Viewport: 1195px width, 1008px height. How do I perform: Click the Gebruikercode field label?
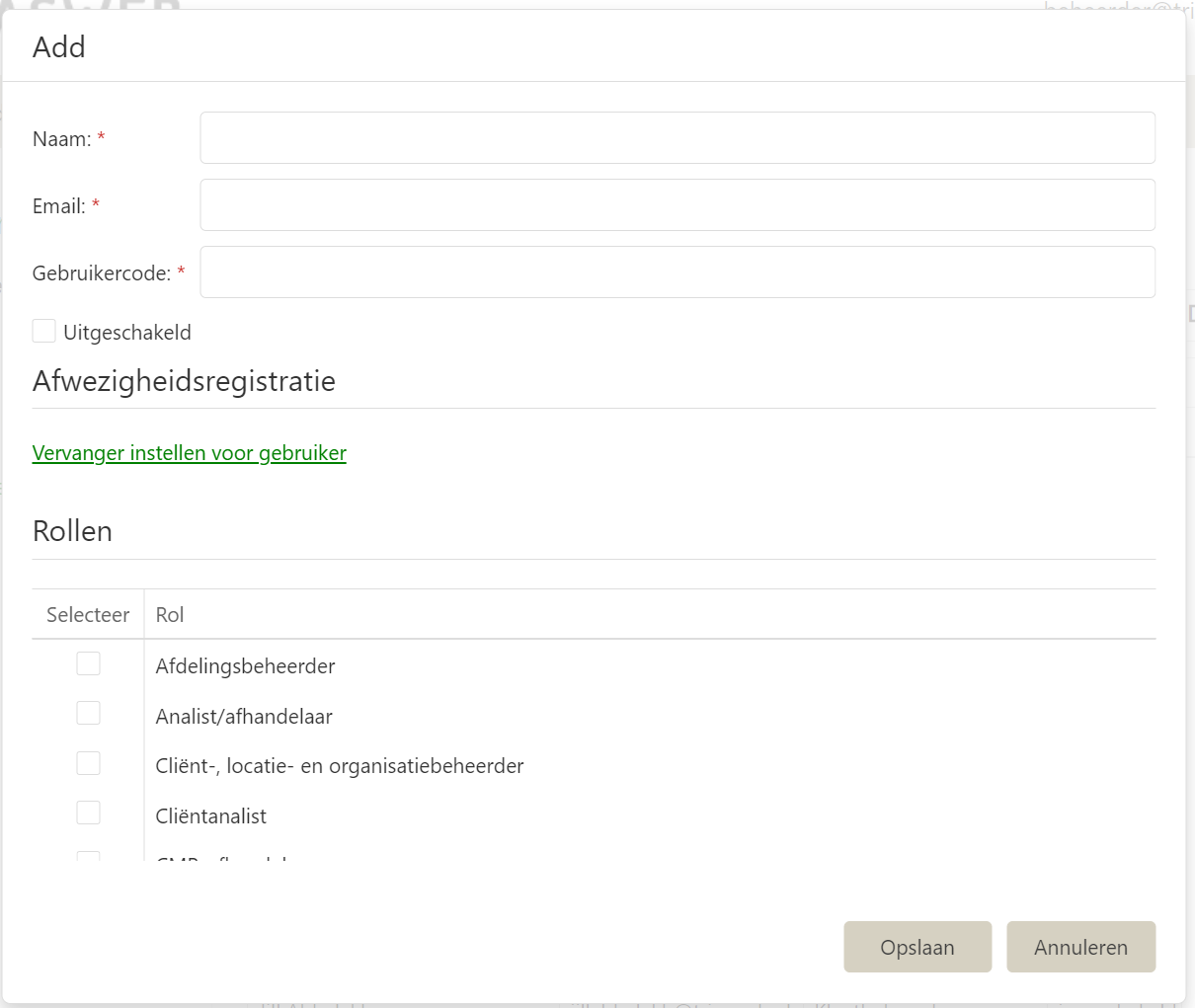(102, 273)
